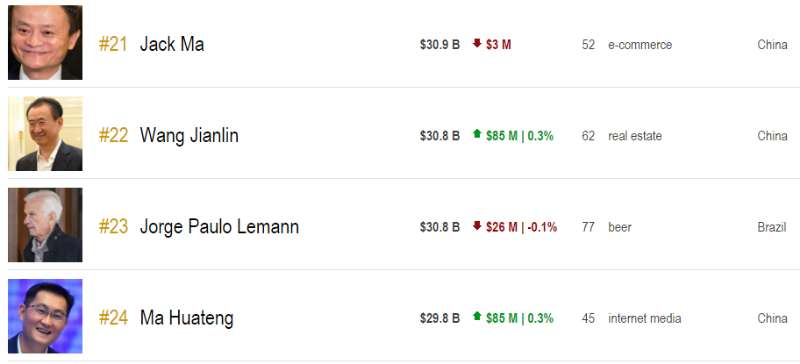Click the Ma Huateng name link

(x=187, y=319)
